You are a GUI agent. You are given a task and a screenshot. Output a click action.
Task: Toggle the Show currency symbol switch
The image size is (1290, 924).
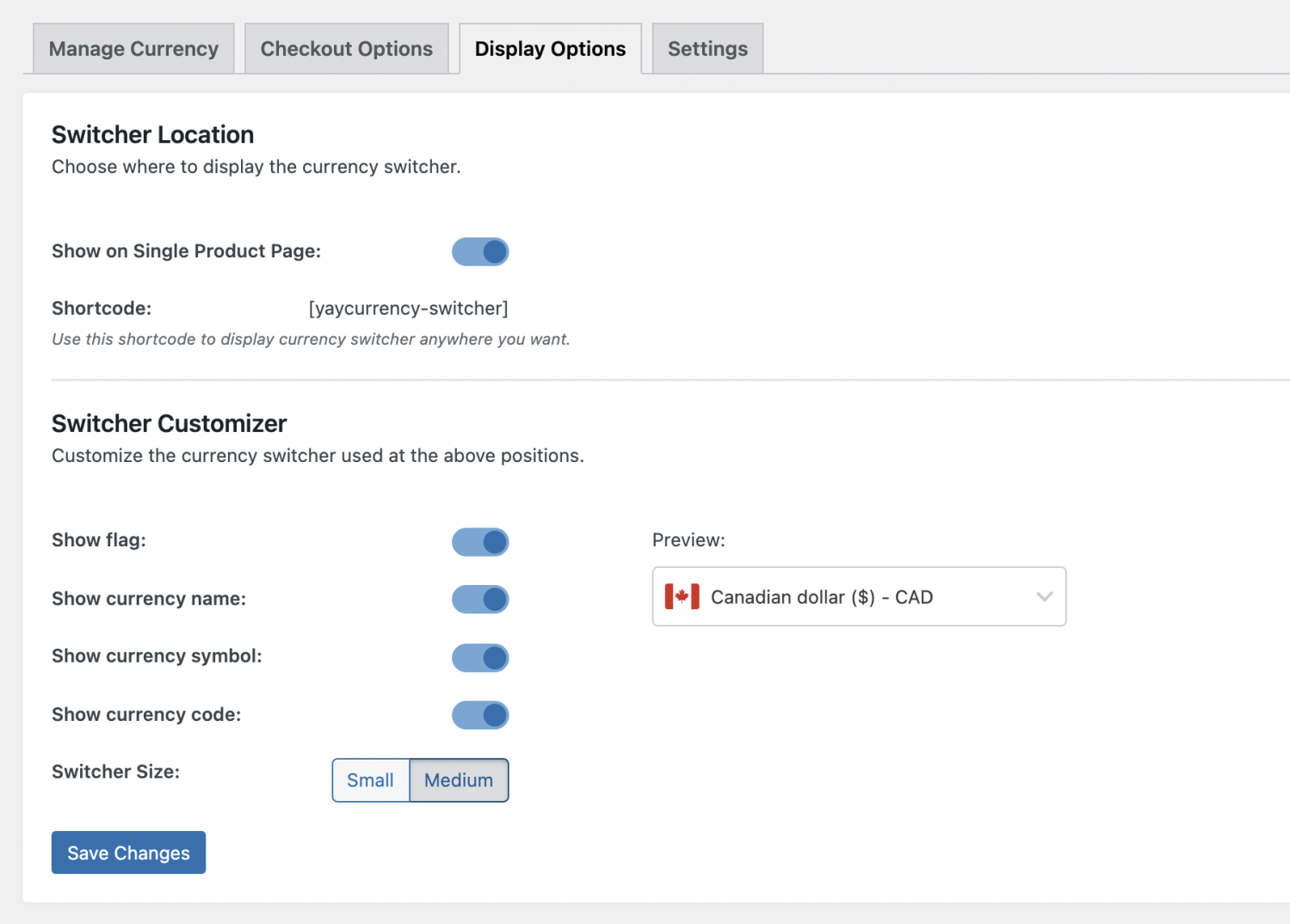(480, 657)
